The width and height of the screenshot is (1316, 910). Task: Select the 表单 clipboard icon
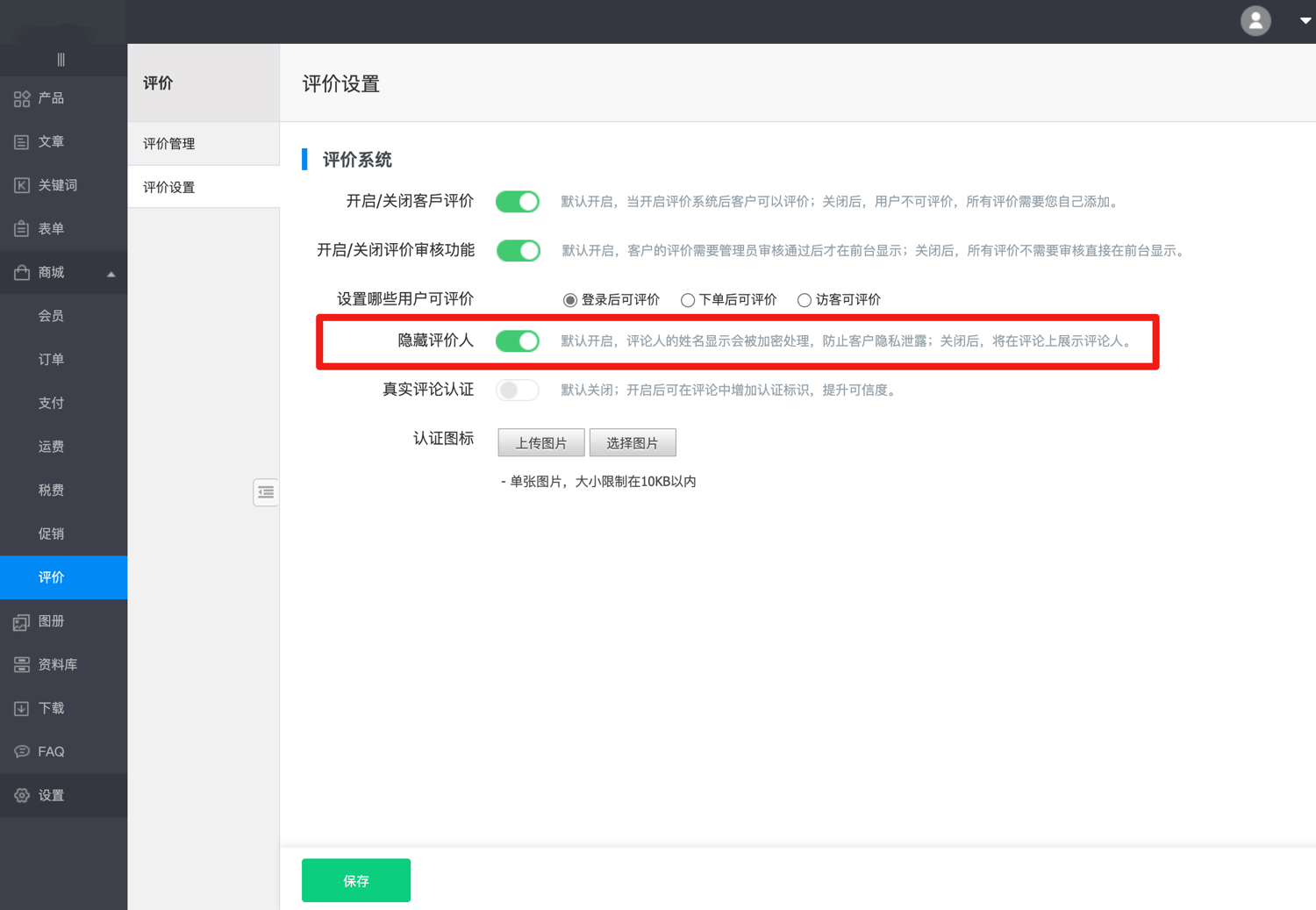22,229
